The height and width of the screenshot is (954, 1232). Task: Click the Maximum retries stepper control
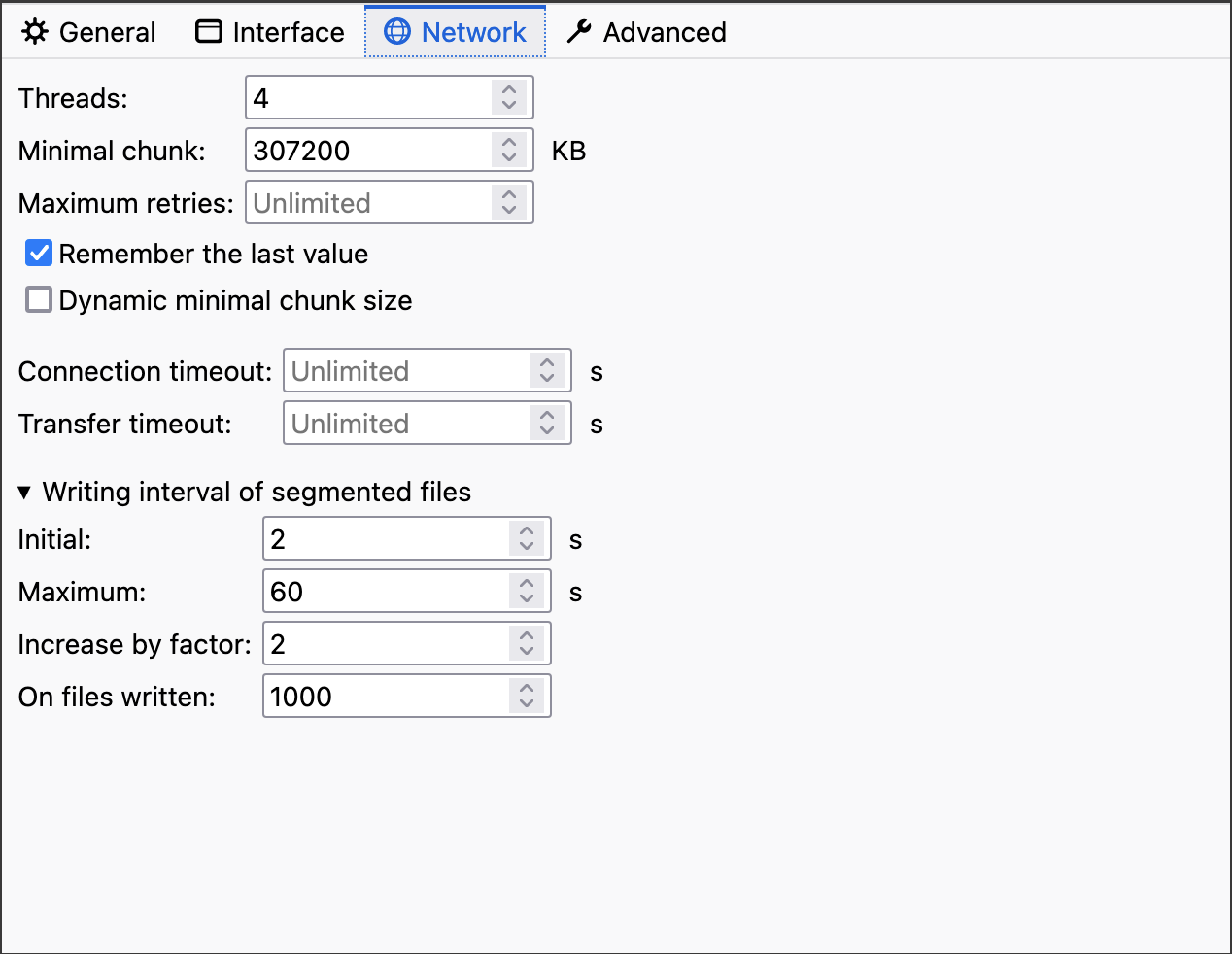509,202
